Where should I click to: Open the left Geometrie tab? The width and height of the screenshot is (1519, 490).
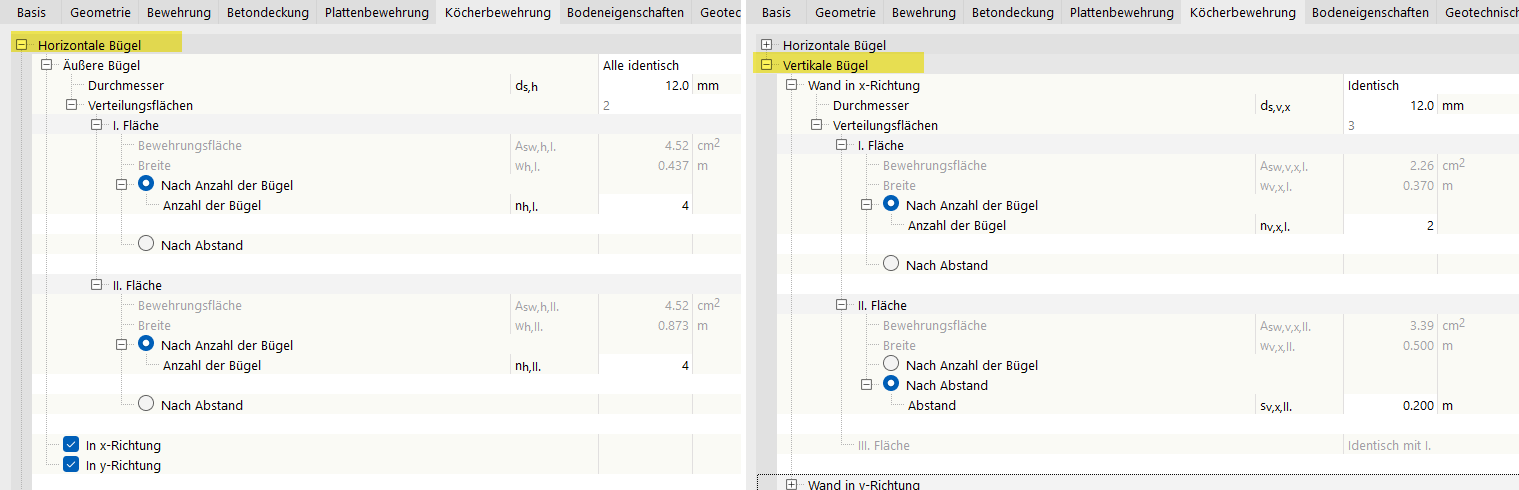click(99, 13)
